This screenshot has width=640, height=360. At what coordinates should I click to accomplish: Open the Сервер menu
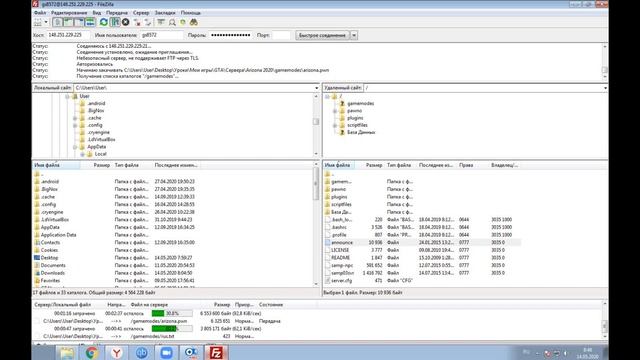pyautogui.click(x=141, y=13)
